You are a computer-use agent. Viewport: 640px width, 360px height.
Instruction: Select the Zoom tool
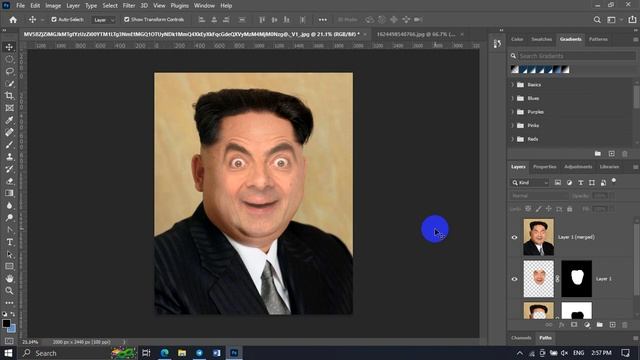click(9, 291)
